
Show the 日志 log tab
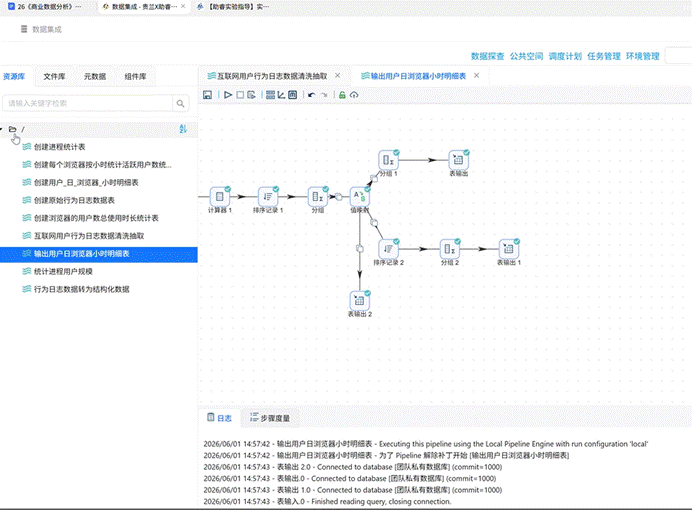pos(219,418)
